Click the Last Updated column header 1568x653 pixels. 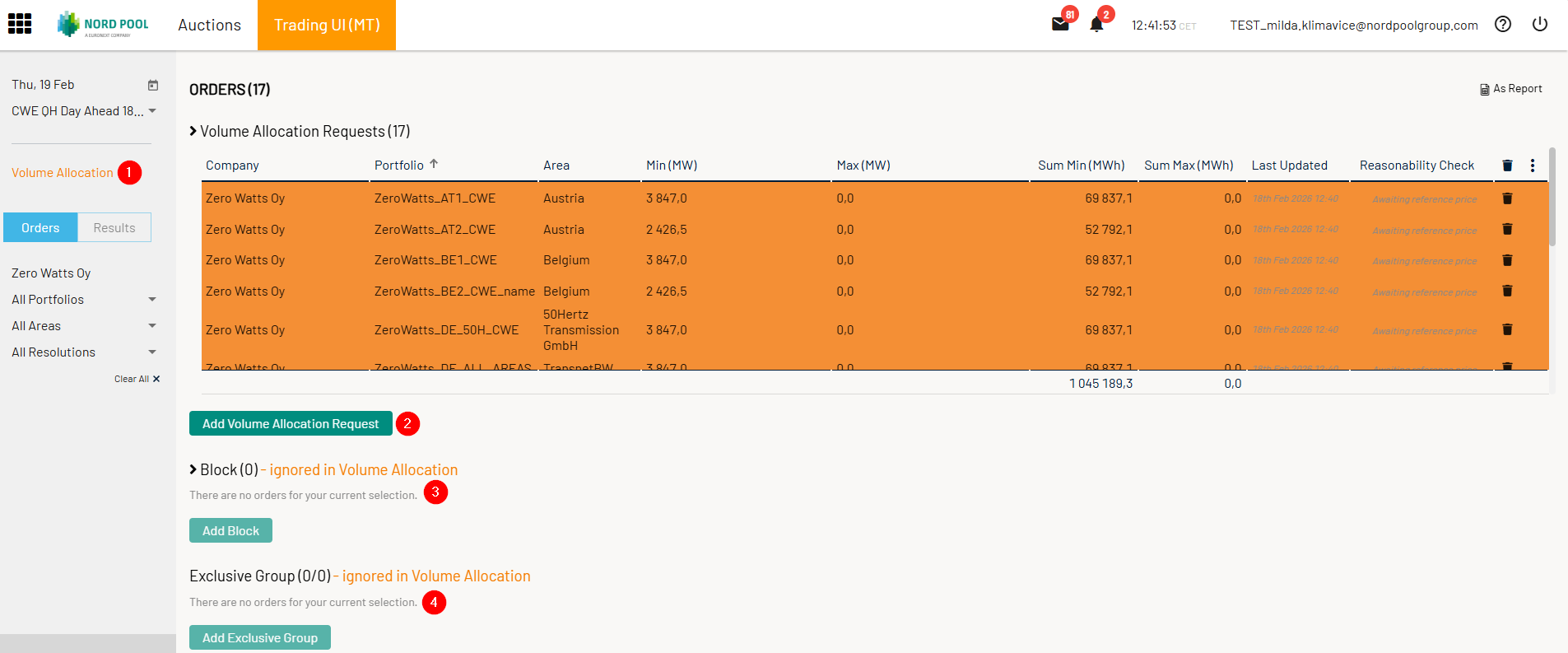point(1290,166)
